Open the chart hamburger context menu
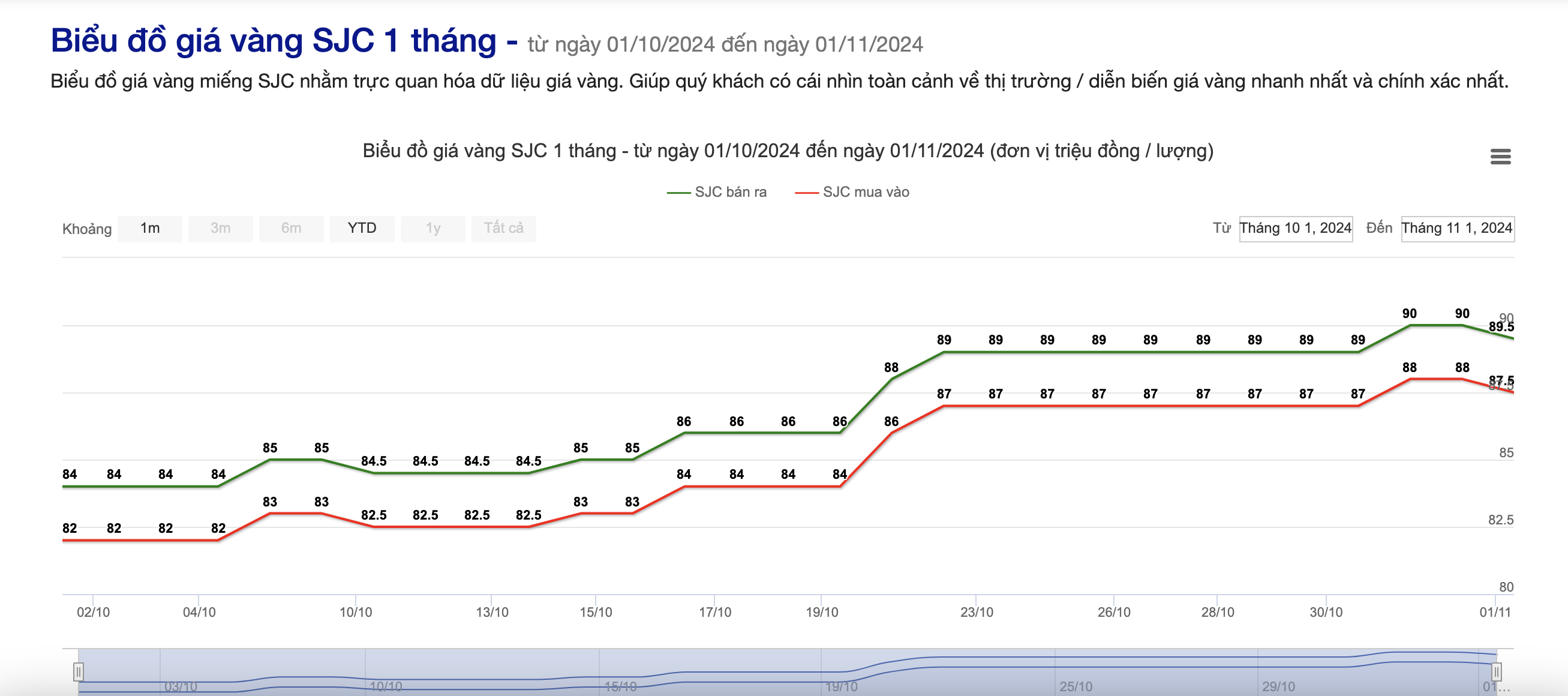 (1500, 157)
